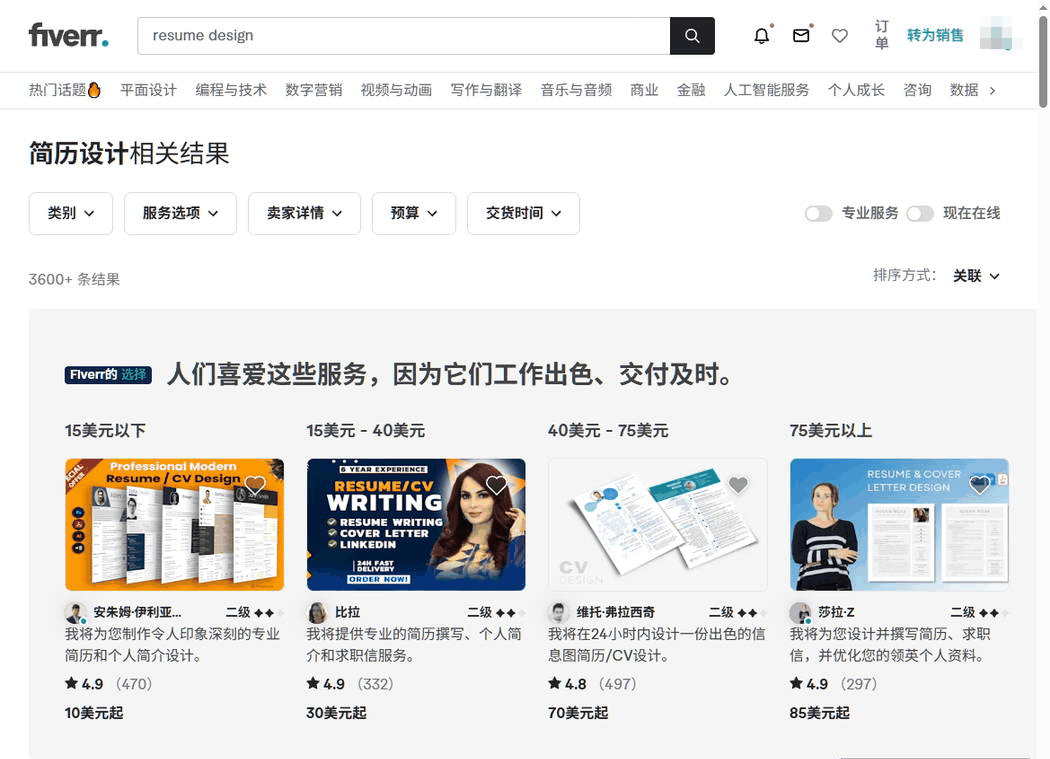Open the 音乐与音频 category menu
The width and height of the screenshot is (1050, 759).
577,90
